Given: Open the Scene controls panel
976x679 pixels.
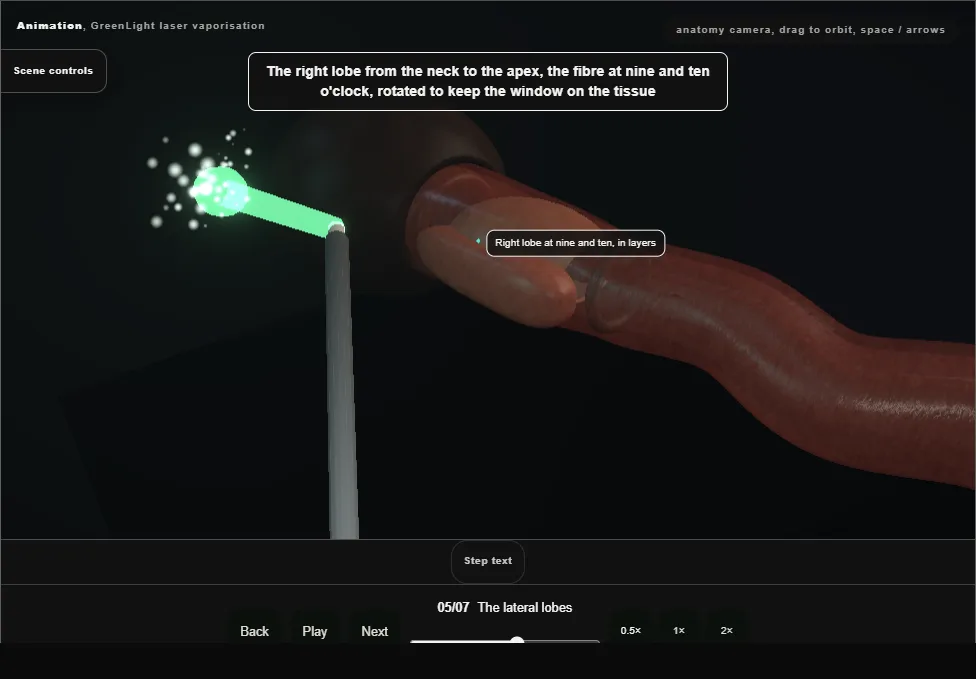Looking at the screenshot, I should point(54,71).
